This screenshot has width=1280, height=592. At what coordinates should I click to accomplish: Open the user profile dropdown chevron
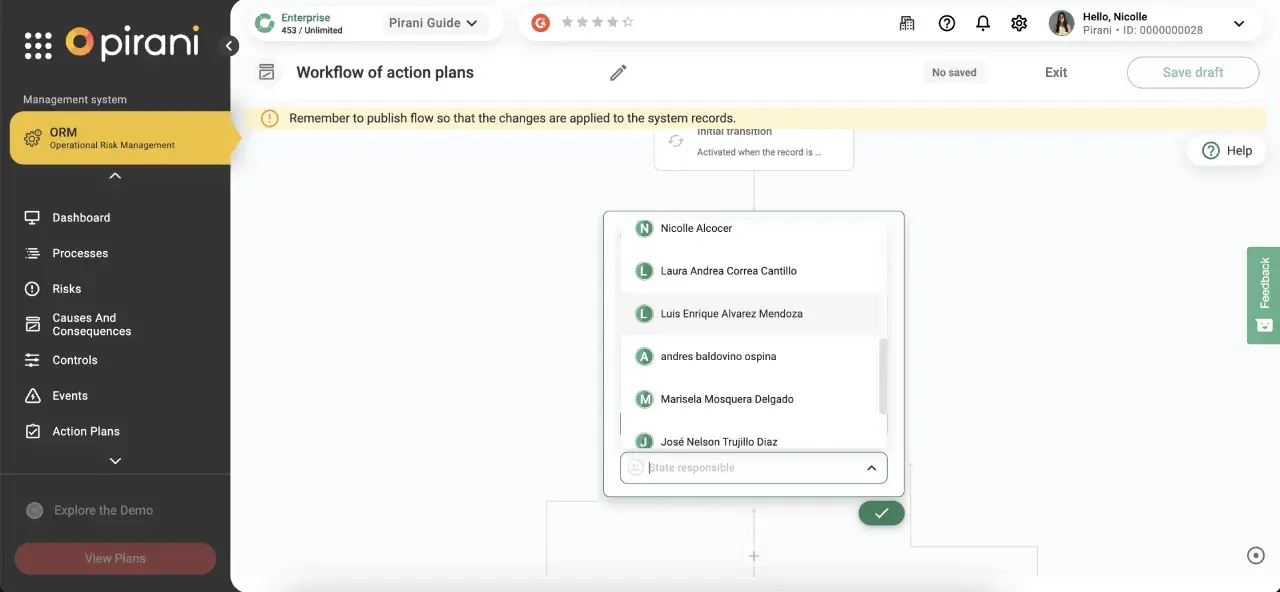point(1239,24)
